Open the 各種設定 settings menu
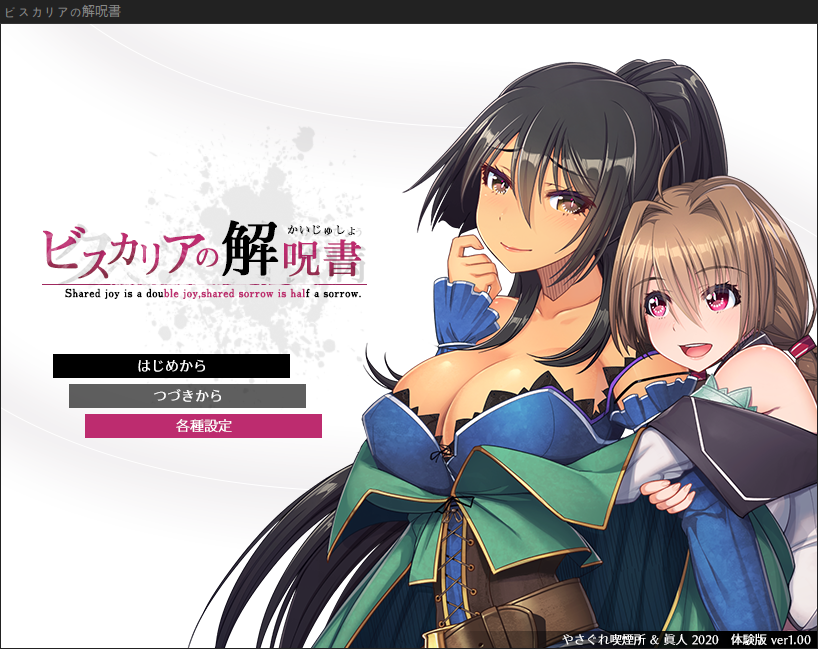The width and height of the screenshot is (818, 649). click(203, 426)
